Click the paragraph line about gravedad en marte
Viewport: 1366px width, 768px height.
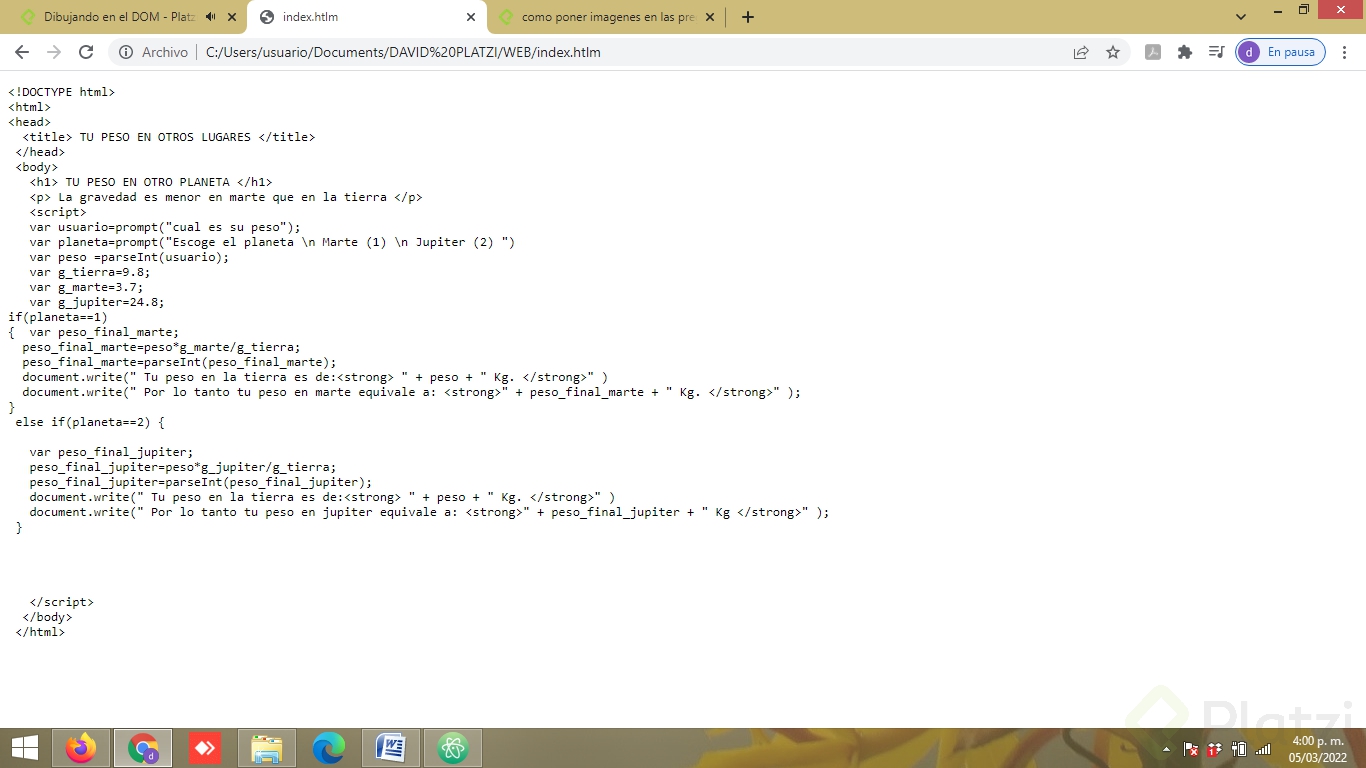point(226,197)
